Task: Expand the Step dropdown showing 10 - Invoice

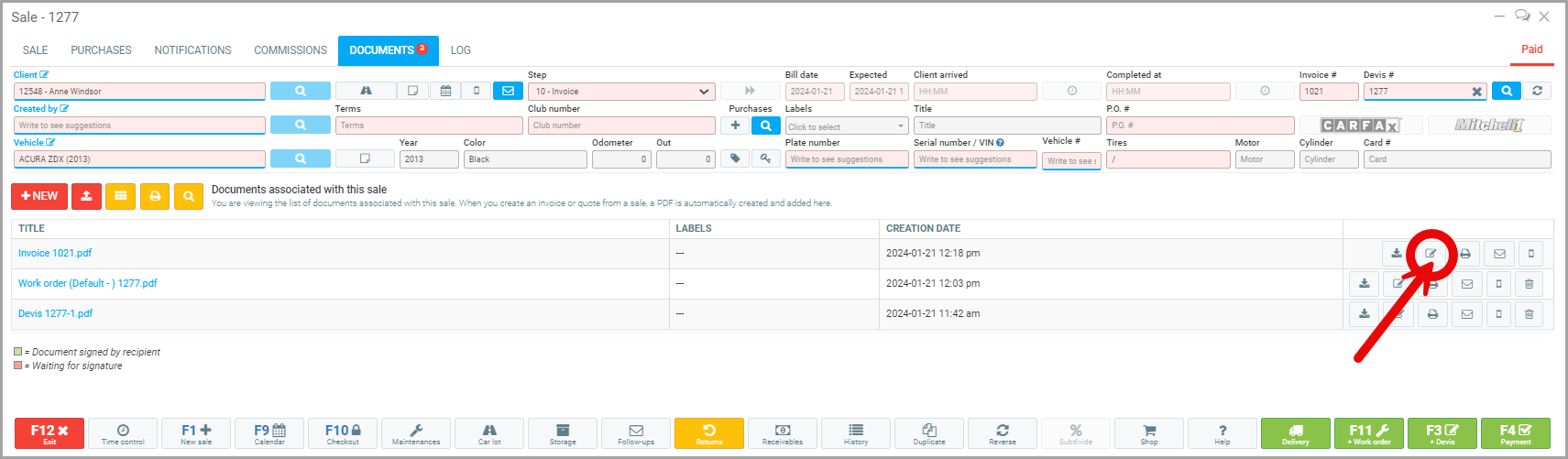Action: click(621, 92)
